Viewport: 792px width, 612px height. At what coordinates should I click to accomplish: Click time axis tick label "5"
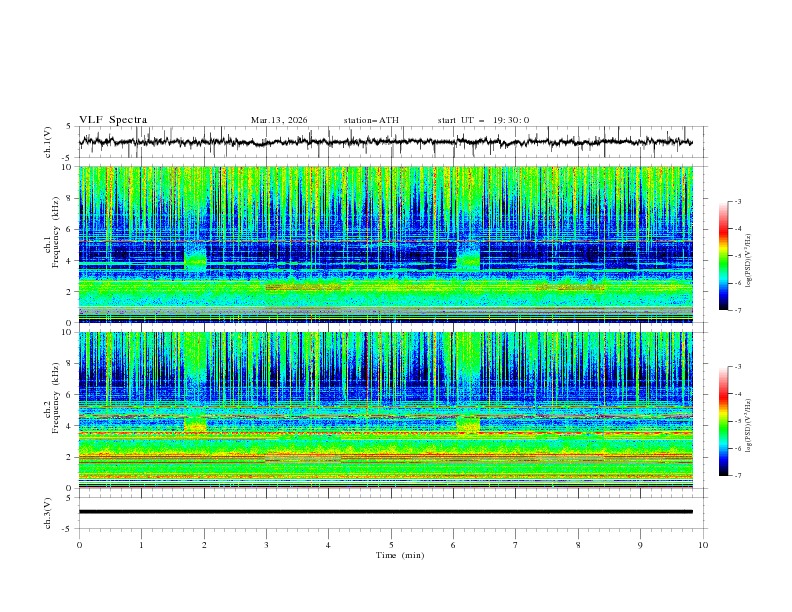391,545
